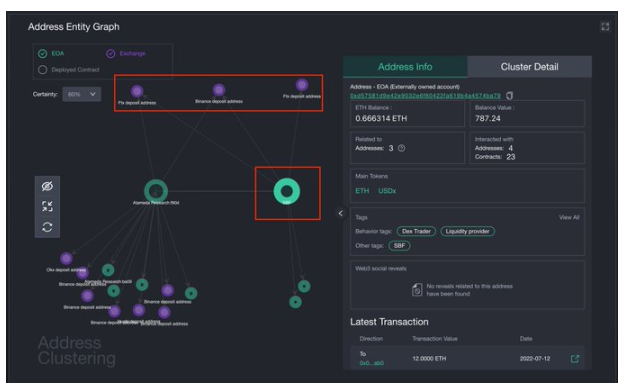Open the Certainty 60% dropdown
This screenshot has height=387, width=621.
[82, 94]
